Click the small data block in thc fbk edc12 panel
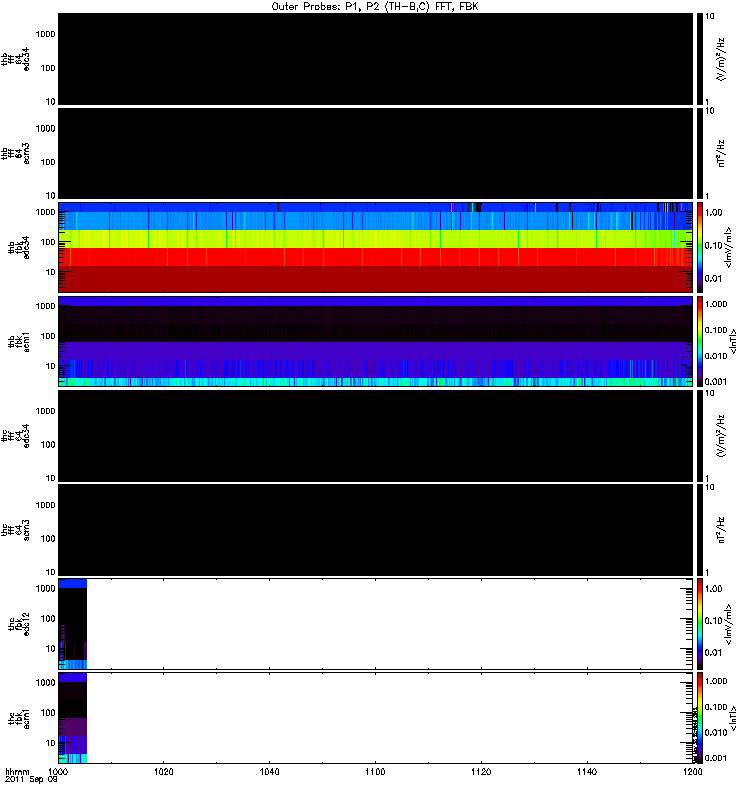Screen dimensions: 750x800 73,624
